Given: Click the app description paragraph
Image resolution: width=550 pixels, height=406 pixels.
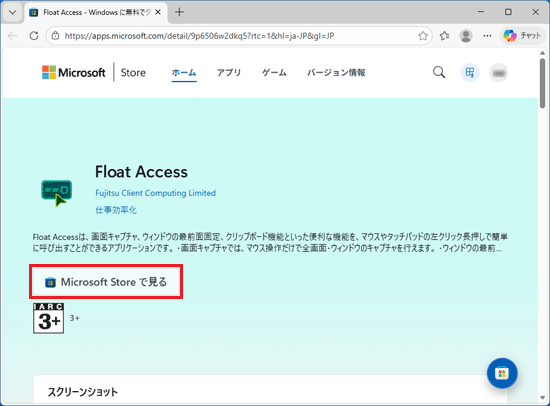Looking at the screenshot, I should [270, 242].
